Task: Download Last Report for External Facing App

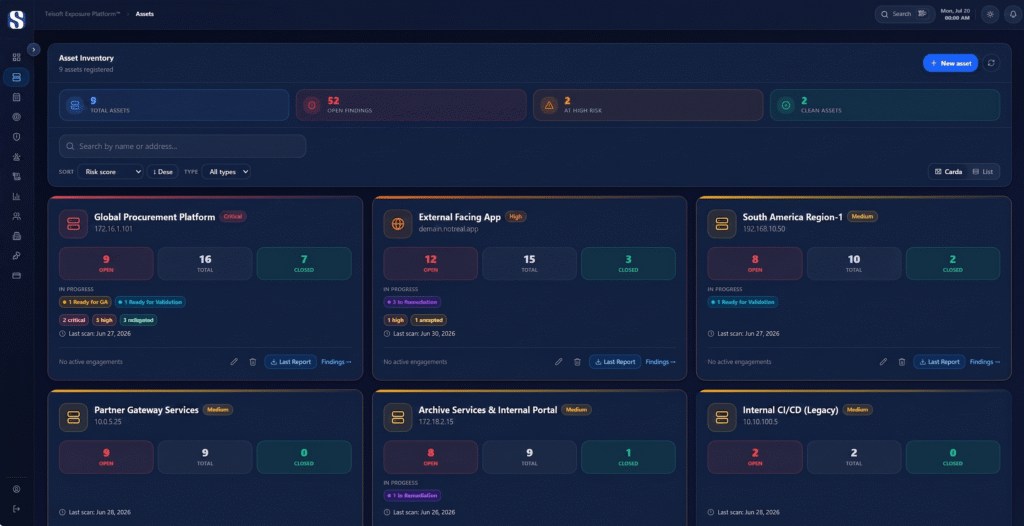Action: click(615, 361)
